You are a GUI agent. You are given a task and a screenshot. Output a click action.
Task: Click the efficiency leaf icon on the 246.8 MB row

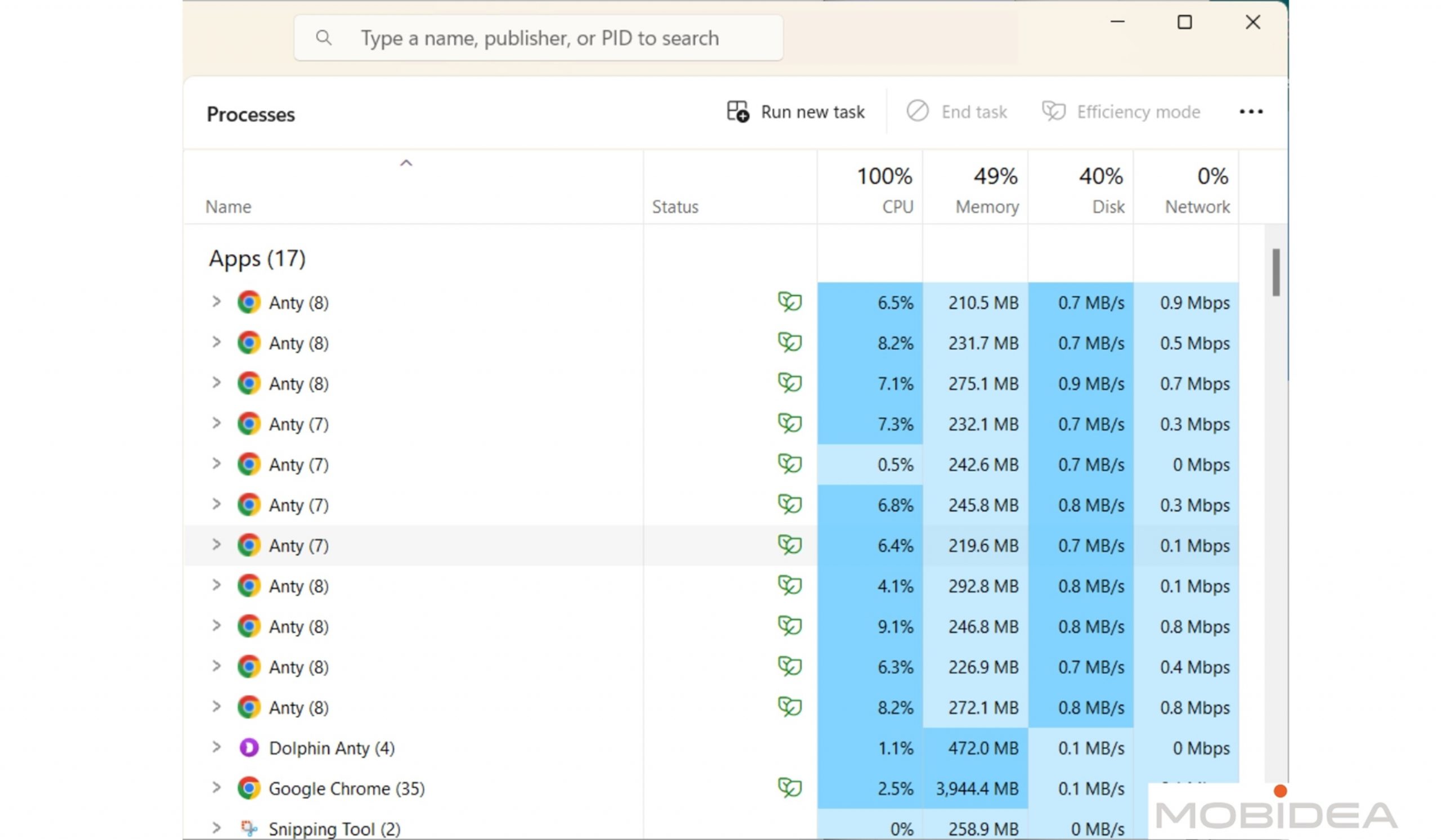pos(790,626)
